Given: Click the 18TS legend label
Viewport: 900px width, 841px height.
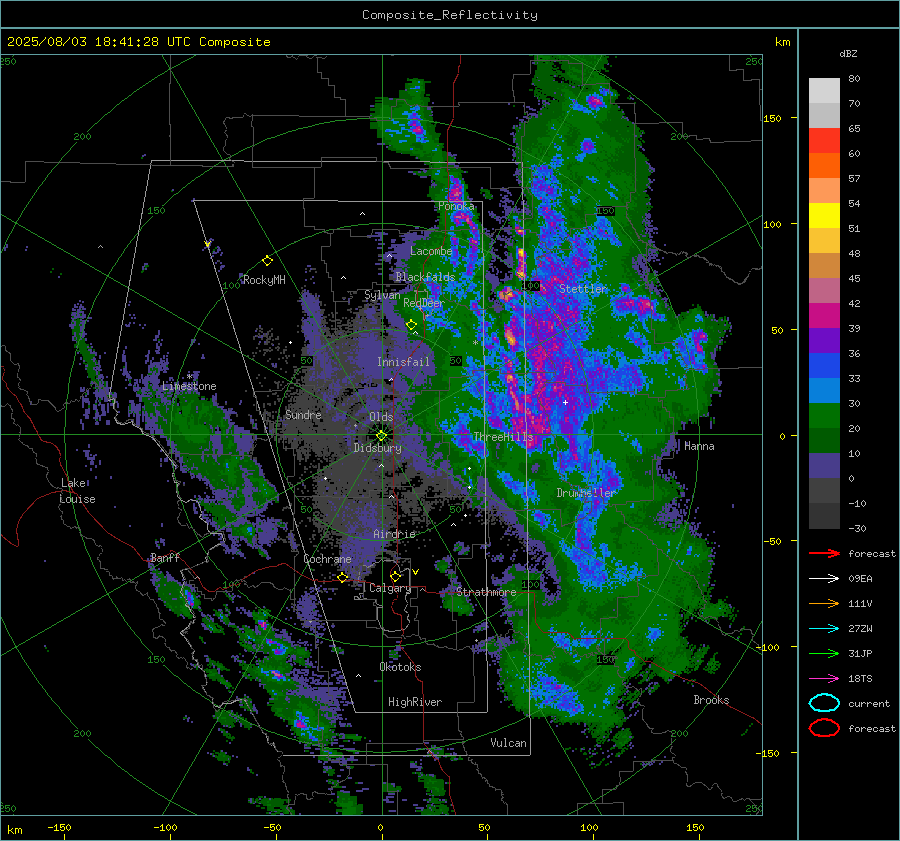Looking at the screenshot, I should 860,679.
